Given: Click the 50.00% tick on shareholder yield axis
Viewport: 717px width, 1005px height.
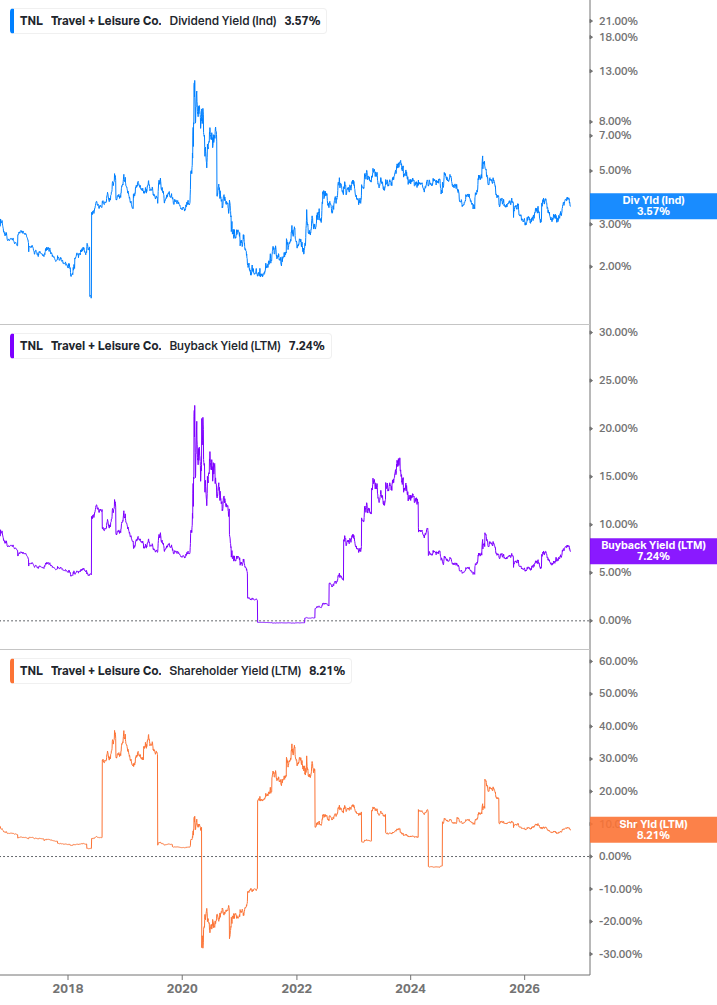Looking at the screenshot, I should pyautogui.click(x=618, y=694).
